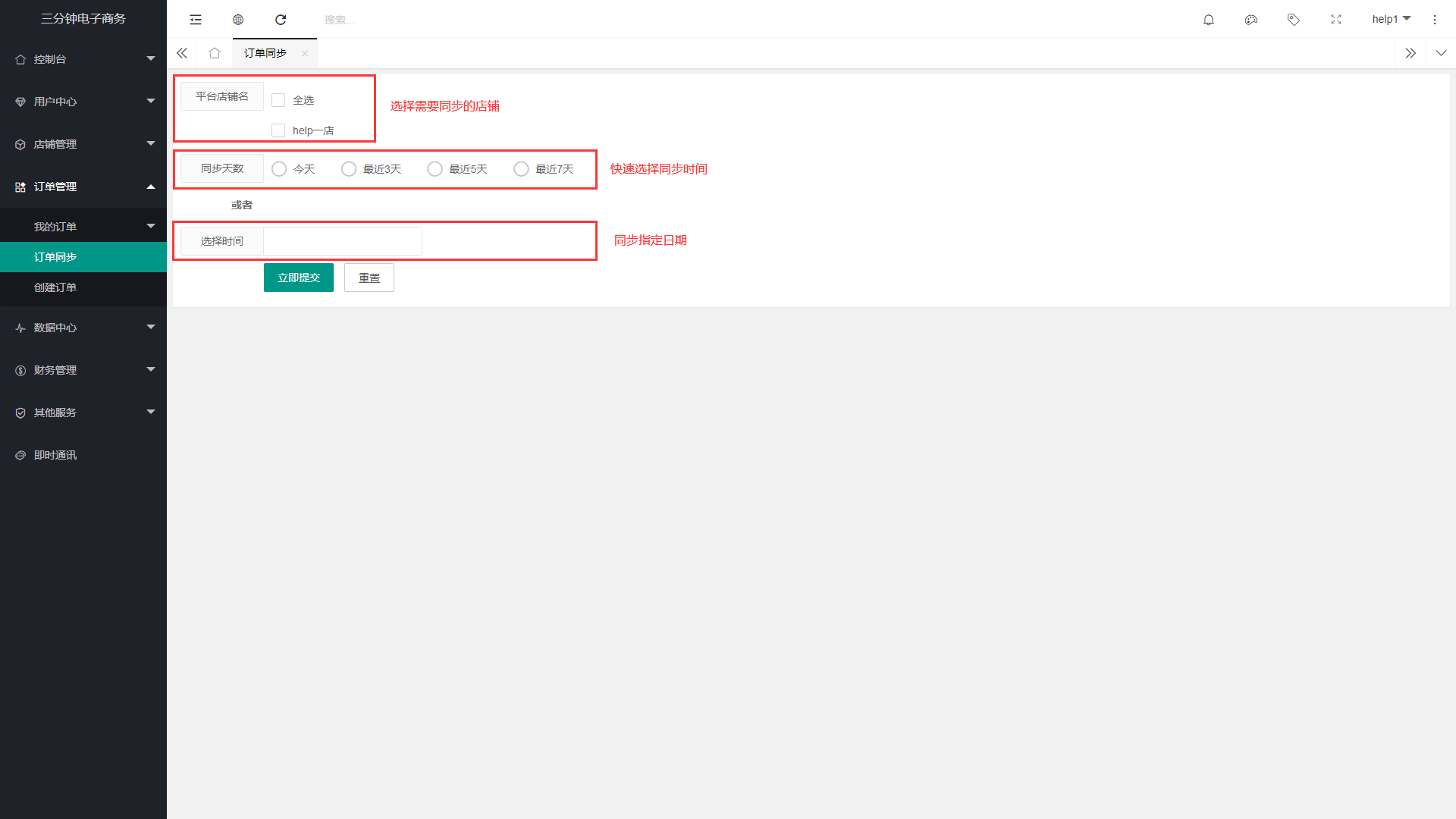
Task: Expand the 店铺管理 sidebar menu
Action: tap(83, 144)
